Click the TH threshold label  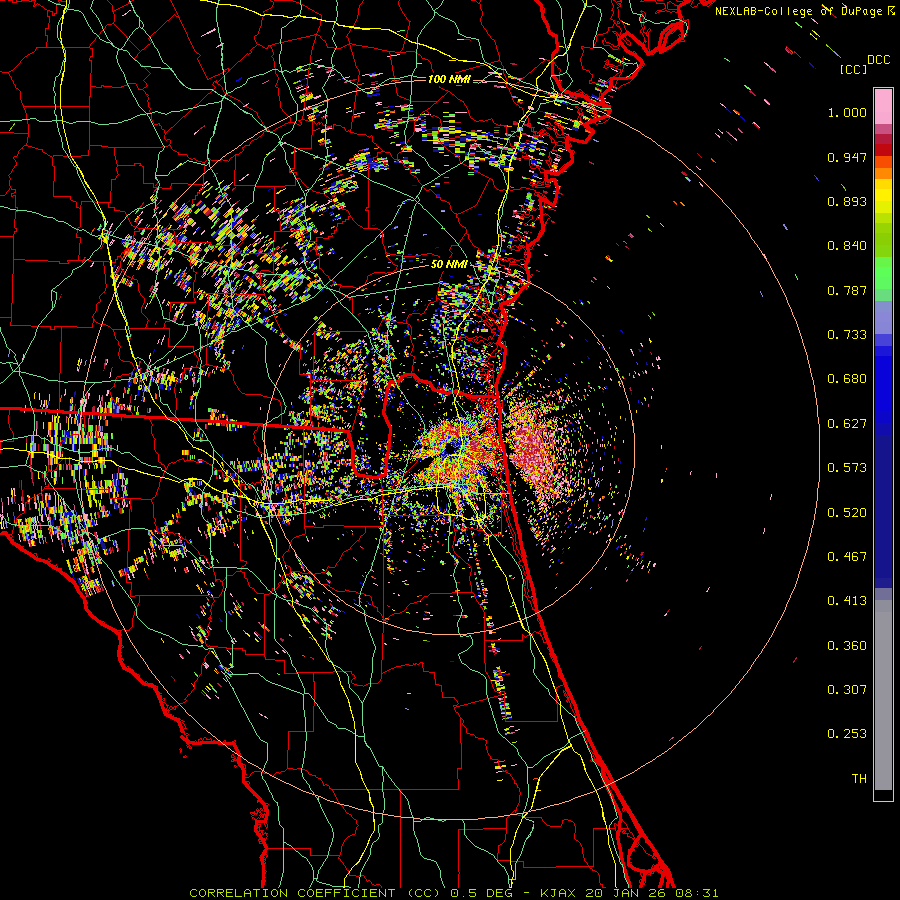click(859, 779)
